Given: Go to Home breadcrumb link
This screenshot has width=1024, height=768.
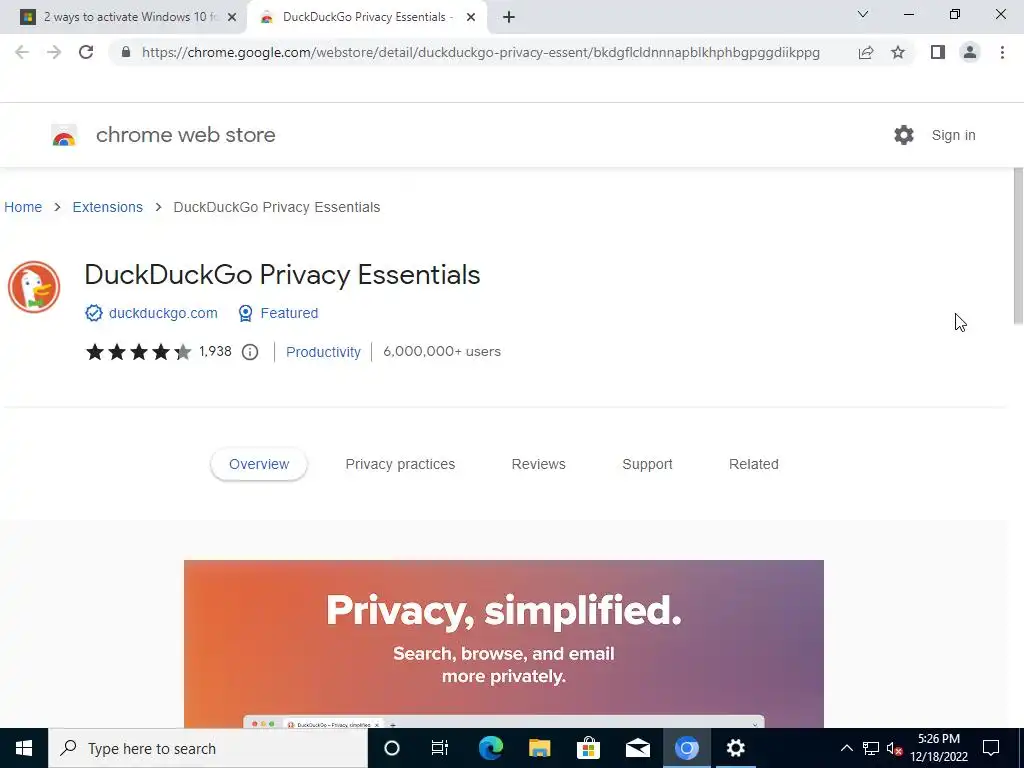Looking at the screenshot, I should pyautogui.click(x=23, y=207).
